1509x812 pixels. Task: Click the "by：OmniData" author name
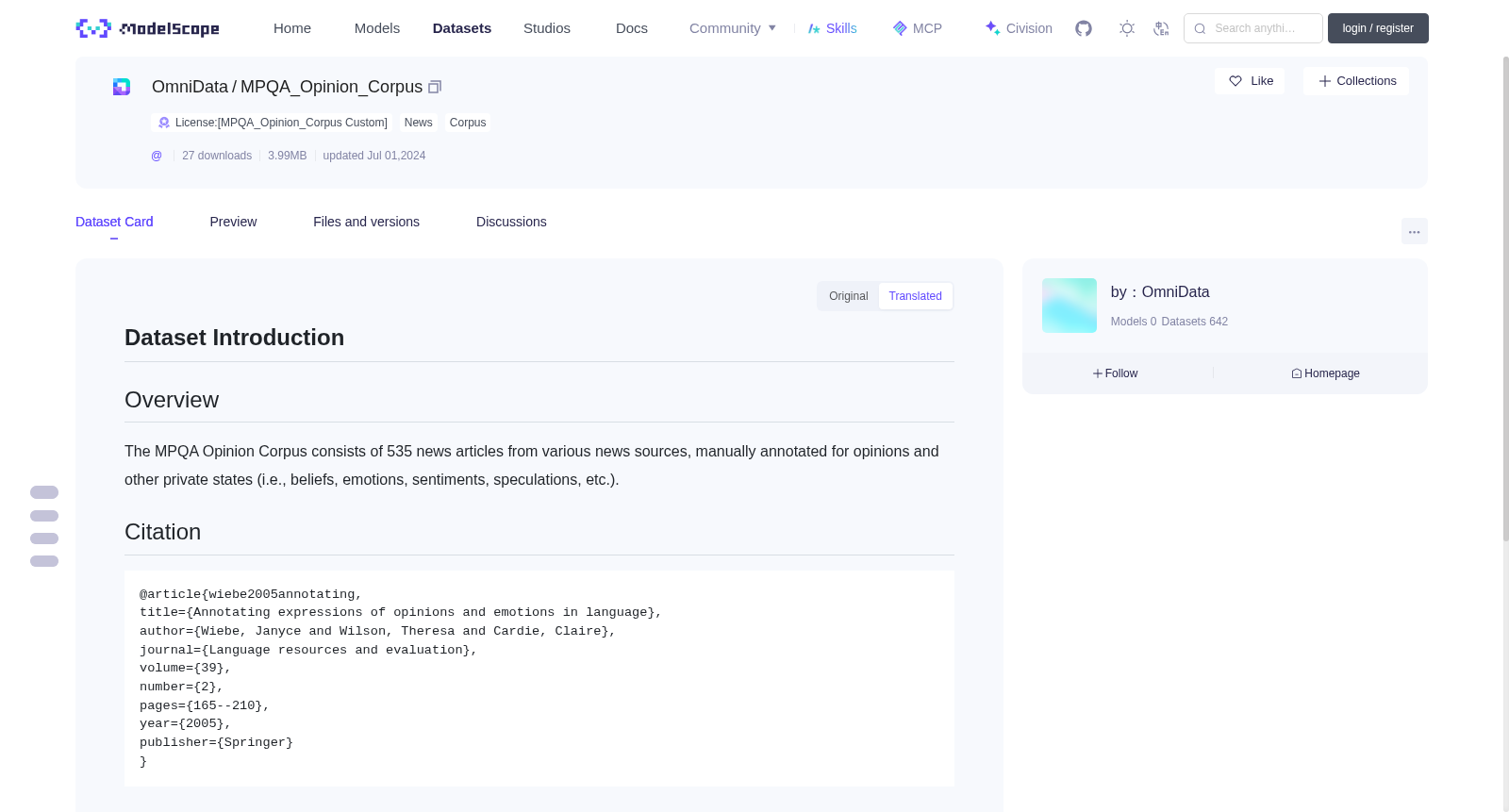pyautogui.click(x=1160, y=292)
